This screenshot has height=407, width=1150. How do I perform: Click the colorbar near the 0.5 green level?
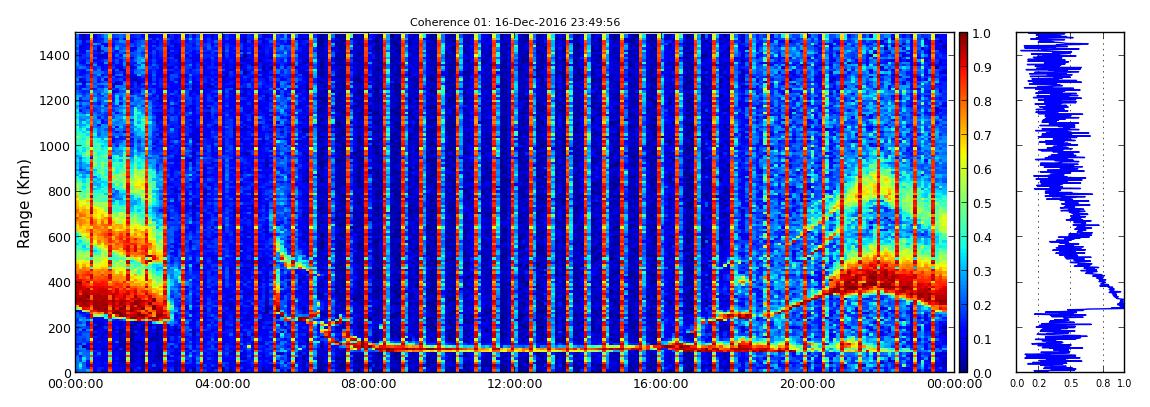963,203
